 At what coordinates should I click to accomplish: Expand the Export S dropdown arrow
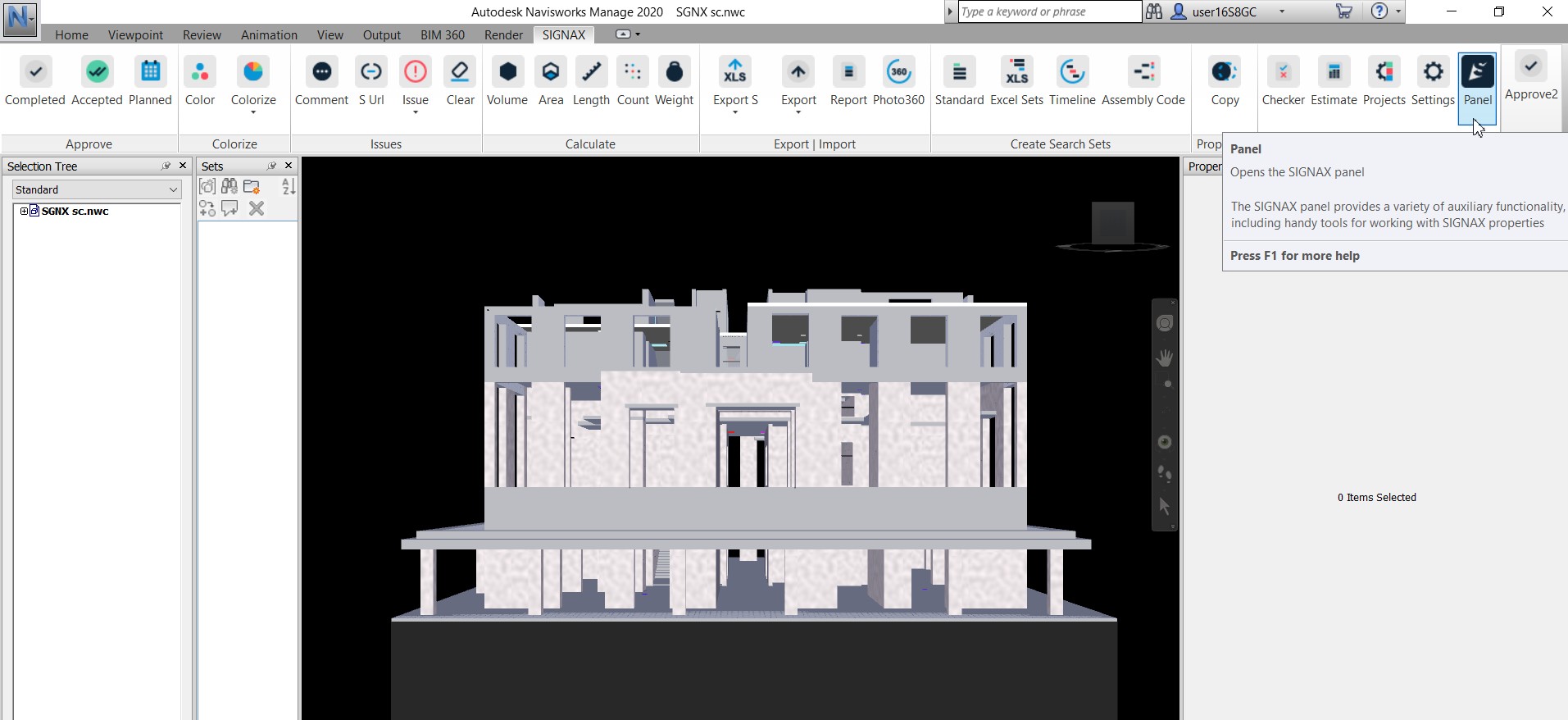[735, 112]
